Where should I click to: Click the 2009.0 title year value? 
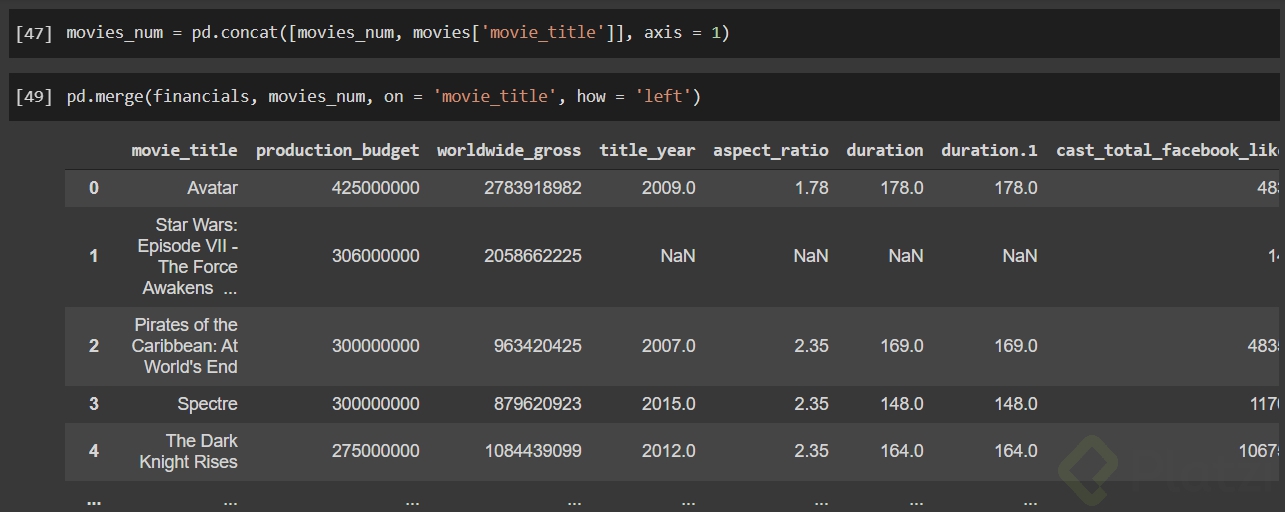pos(669,188)
